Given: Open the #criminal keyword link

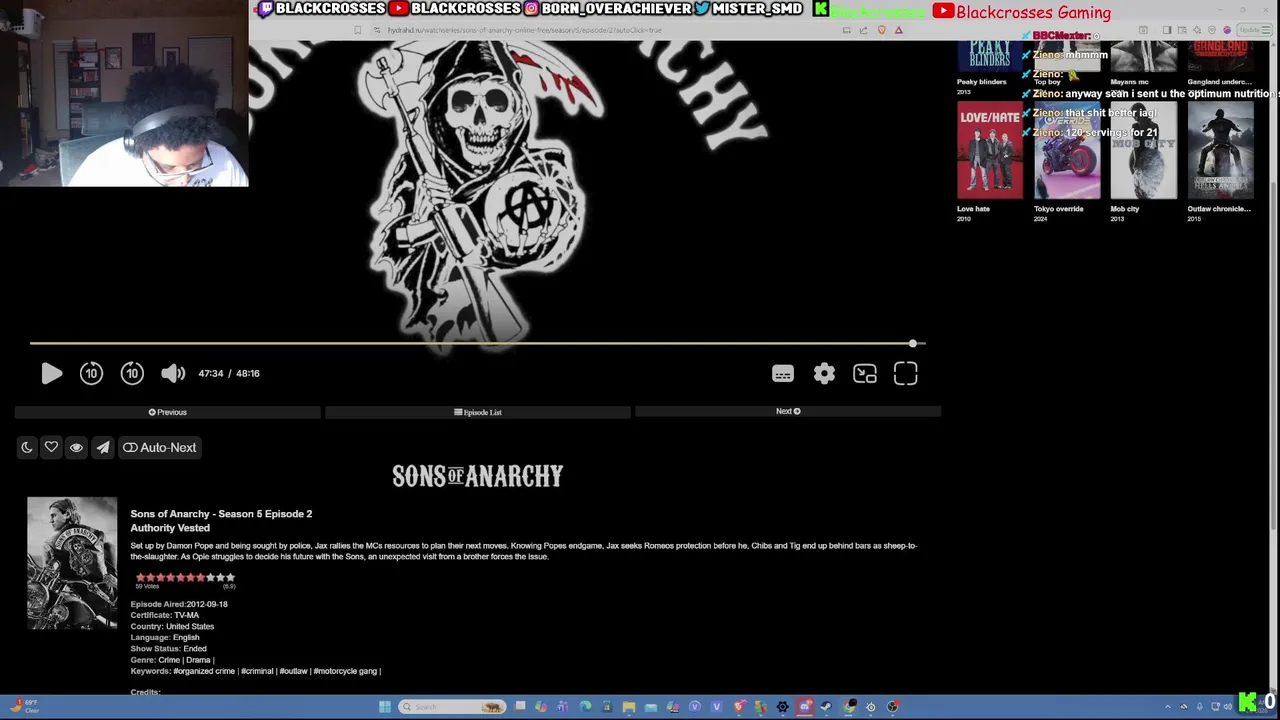Looking at the screenshot, I should click(x=256, y=671).
